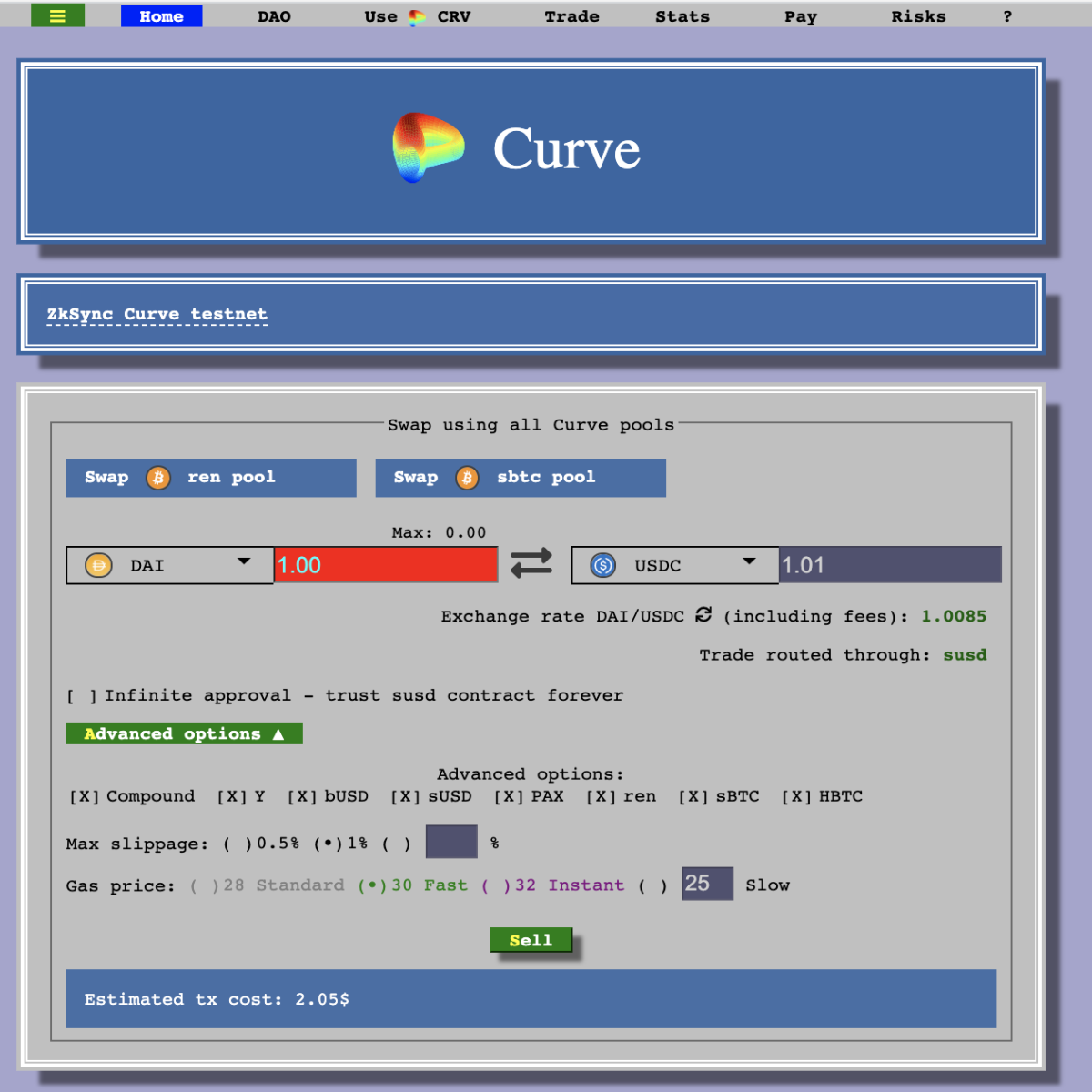Click the swap-direction arrows between currencies
This screenshot has height=1092, width=1092.
[x=531, y=563]
